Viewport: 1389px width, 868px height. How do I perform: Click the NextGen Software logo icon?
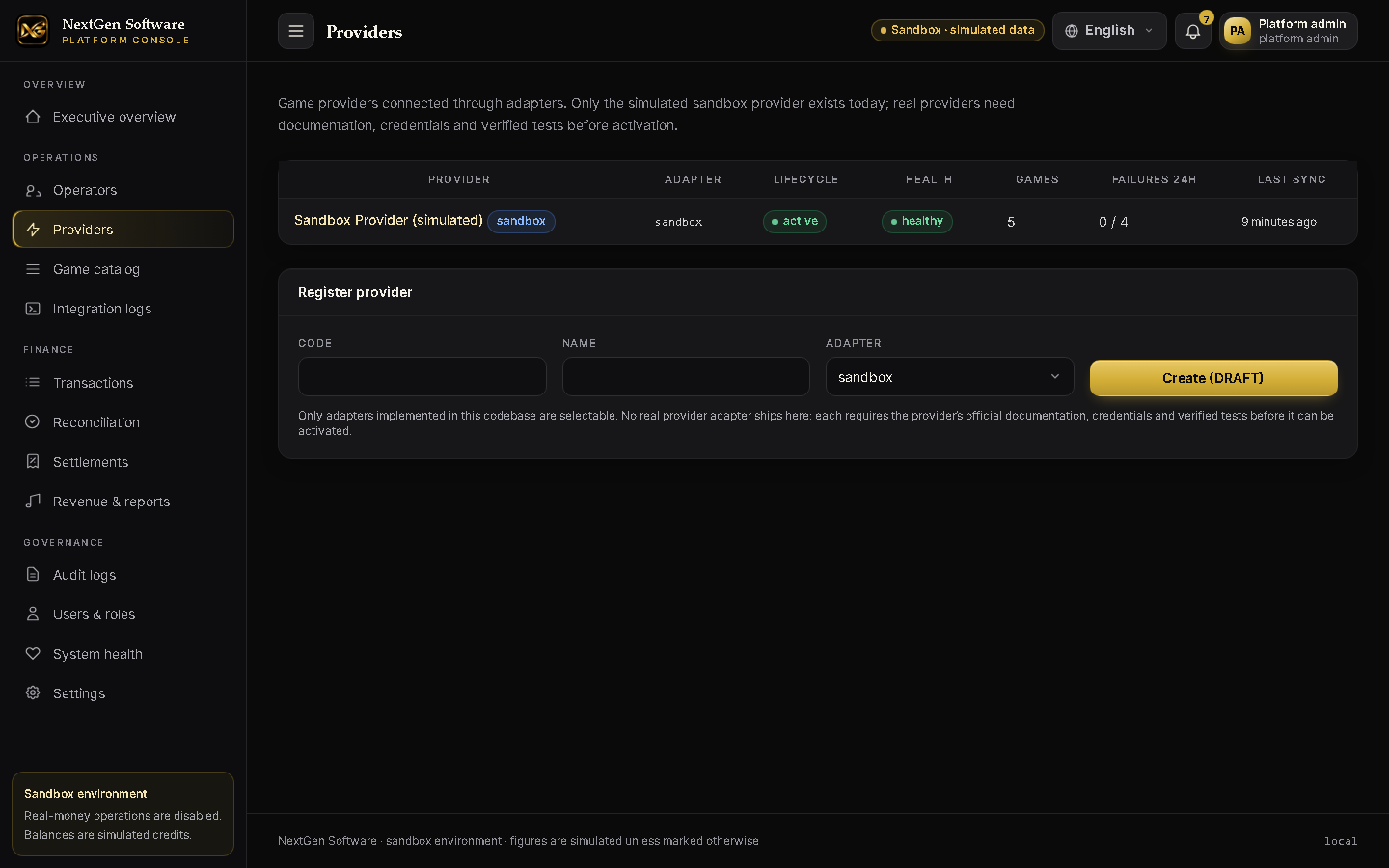pyautogui.click(x=33, y=30)
